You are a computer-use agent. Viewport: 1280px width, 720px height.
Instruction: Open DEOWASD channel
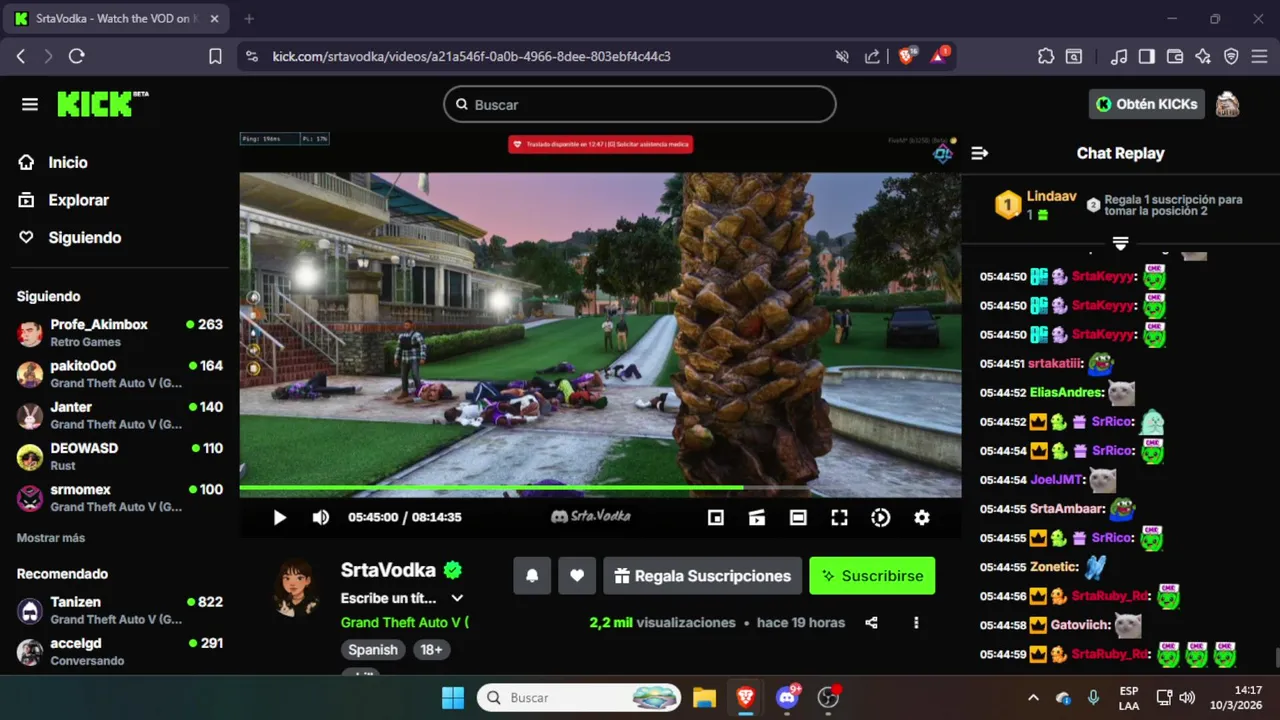point(120,456)
